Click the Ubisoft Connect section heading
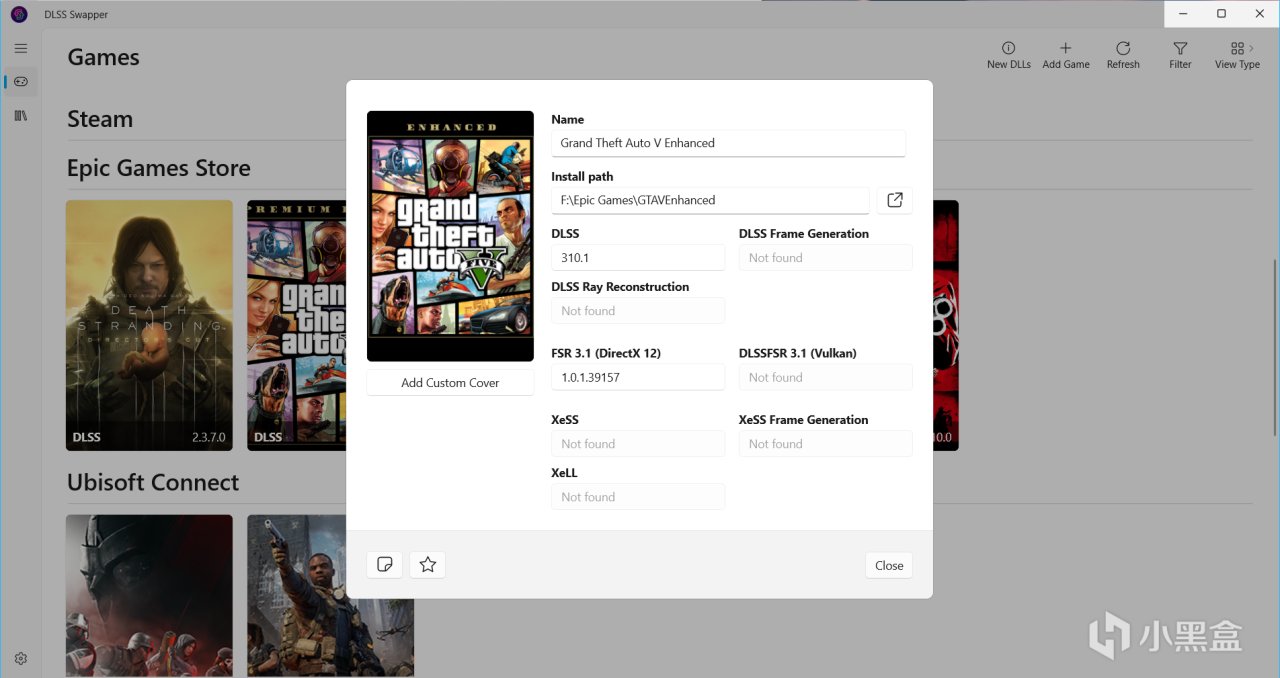Image resolution: width=1280 pixels, height=678 pixels. (x=153, y=482)
